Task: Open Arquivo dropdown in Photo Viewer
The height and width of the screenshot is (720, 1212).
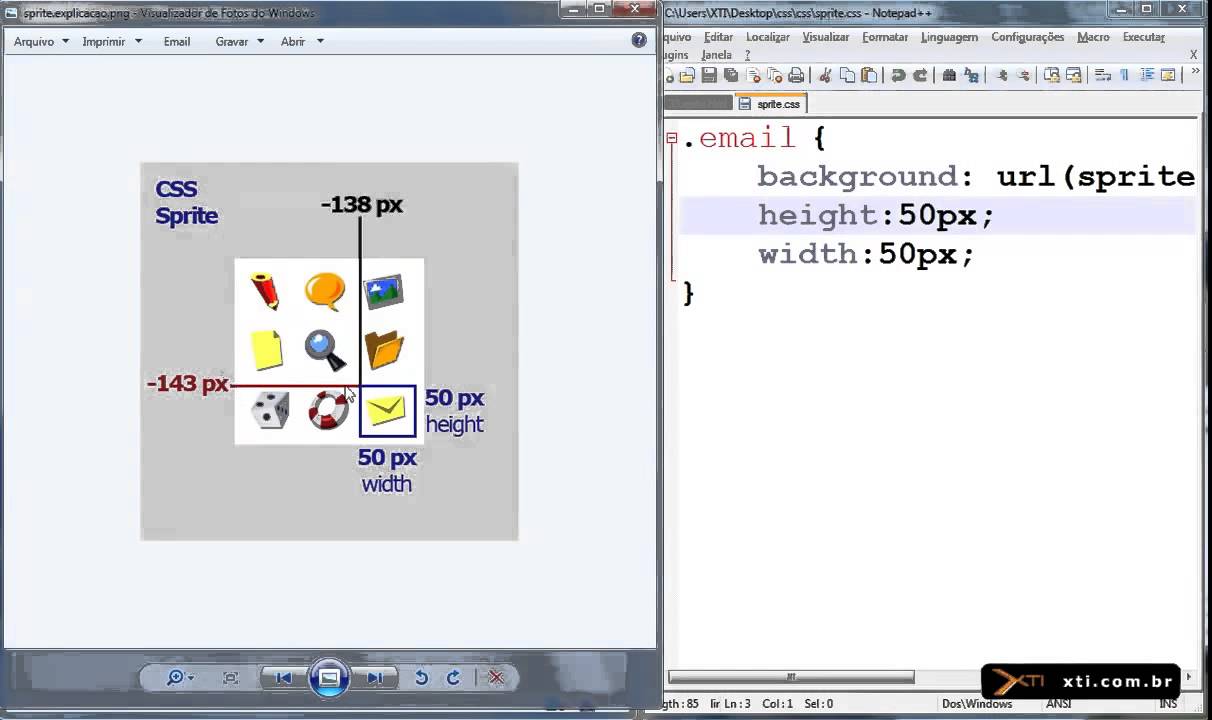Action: pos(41,42)
